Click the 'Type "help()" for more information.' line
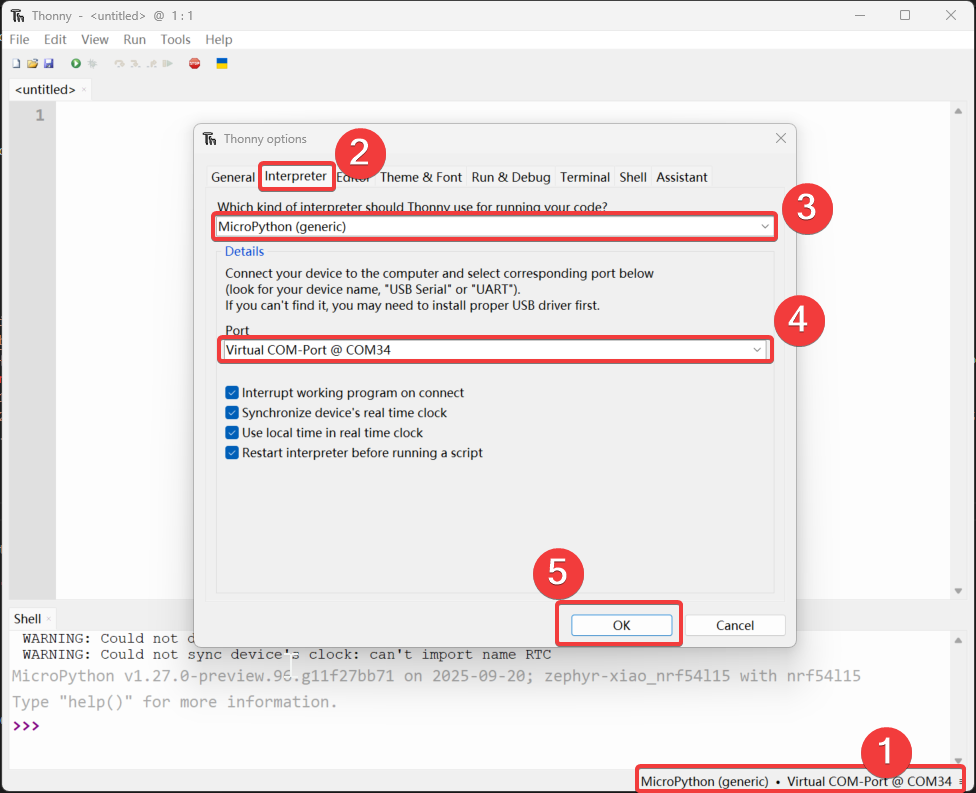 tap(175, 702)
